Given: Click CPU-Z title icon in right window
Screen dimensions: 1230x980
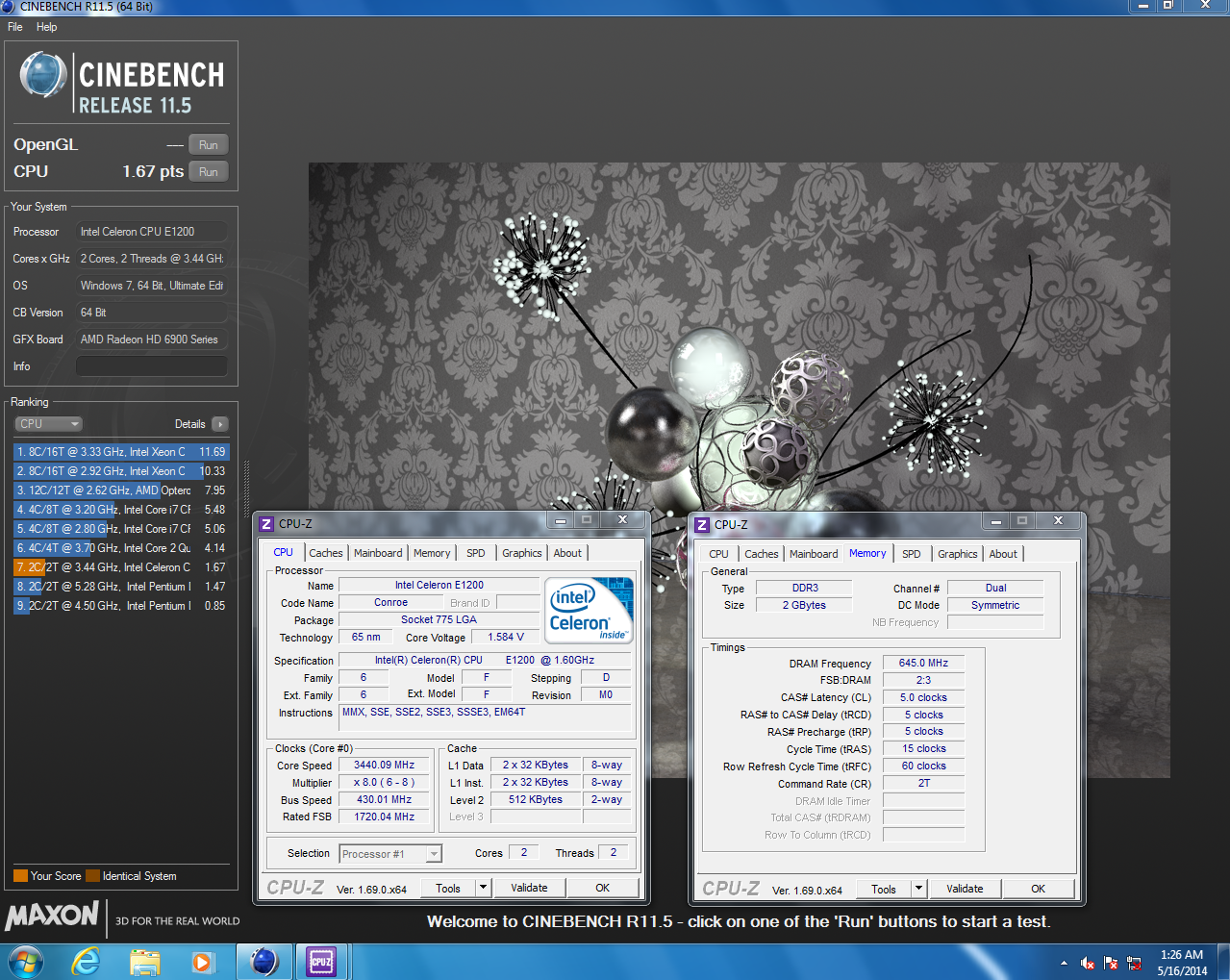Looking at the screenshot, I should click(702, 525).
